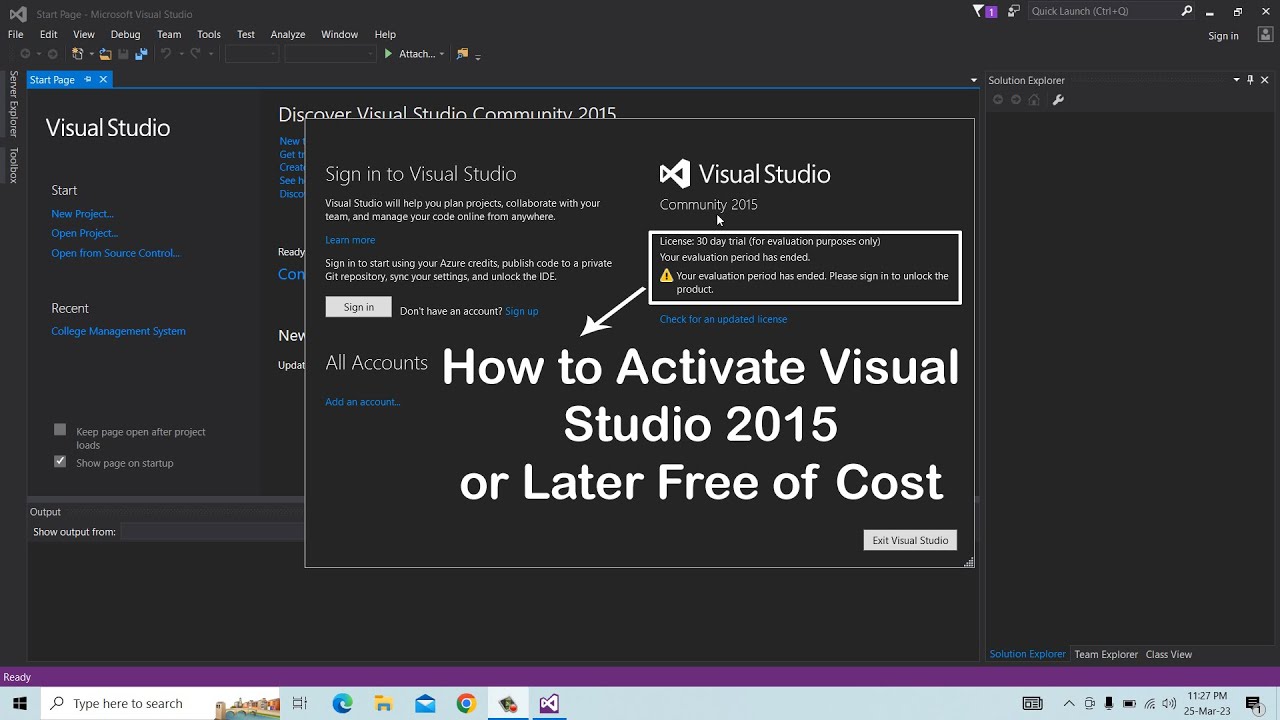Click the Solution Explorer Home icon
The width and height of the screenshot is (1280, 720).
point(1034,100)
